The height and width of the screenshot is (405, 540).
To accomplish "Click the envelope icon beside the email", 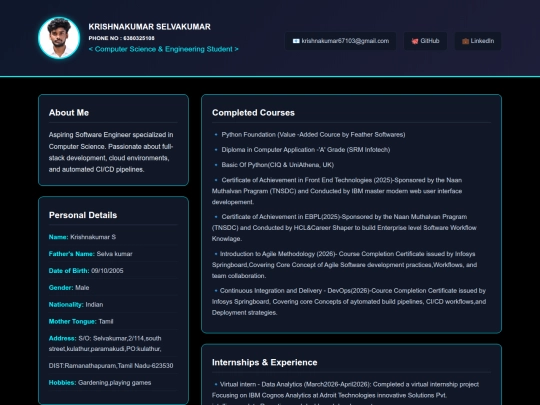I will [296, 41].
